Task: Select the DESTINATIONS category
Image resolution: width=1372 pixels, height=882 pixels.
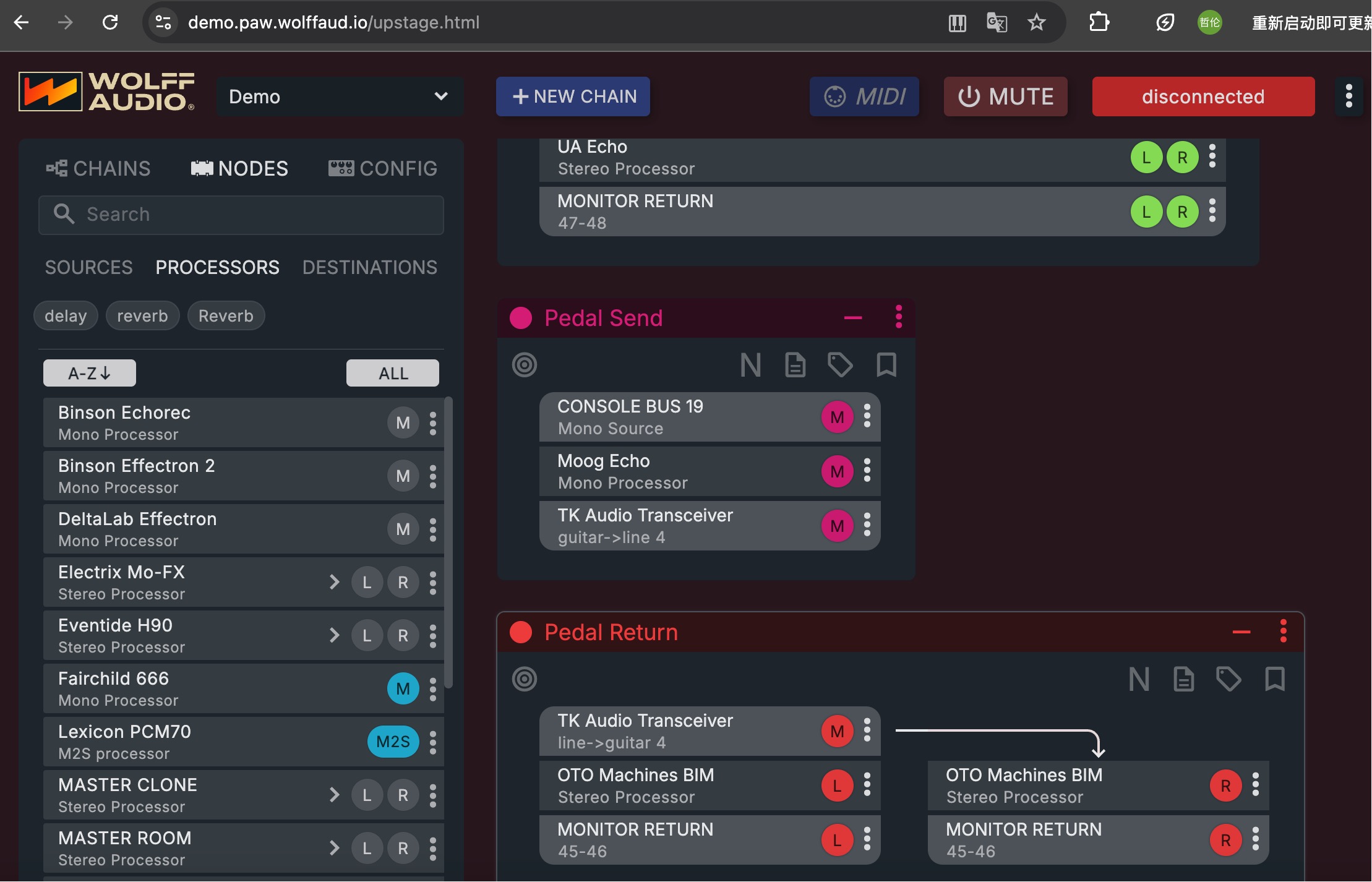Action: click(x=369, y=267)
